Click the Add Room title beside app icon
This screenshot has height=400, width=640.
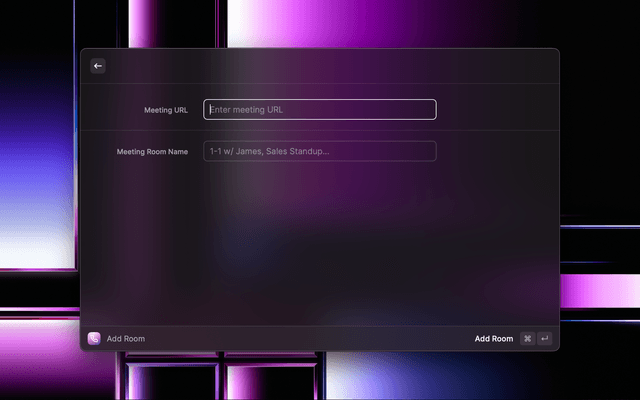126,339
